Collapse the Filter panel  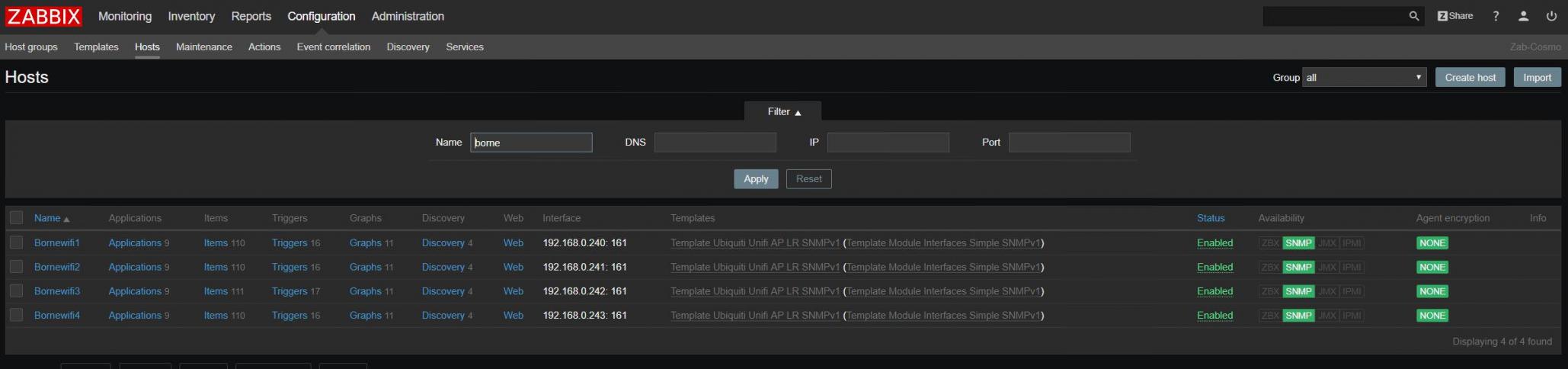[783, 112]
